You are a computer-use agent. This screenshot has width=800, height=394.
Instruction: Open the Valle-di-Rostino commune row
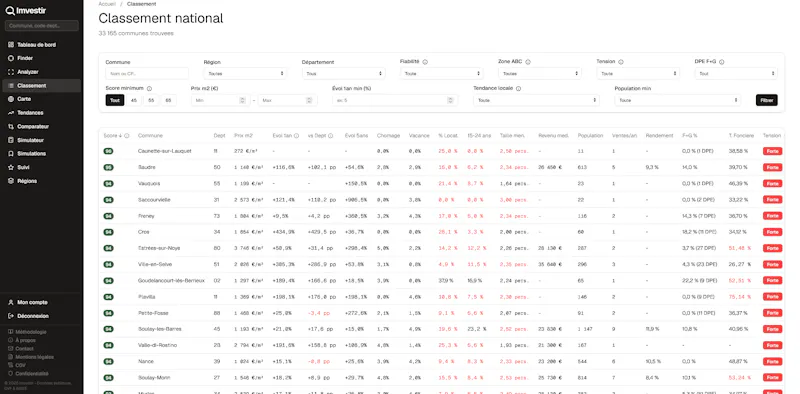(x=441, y=346)
